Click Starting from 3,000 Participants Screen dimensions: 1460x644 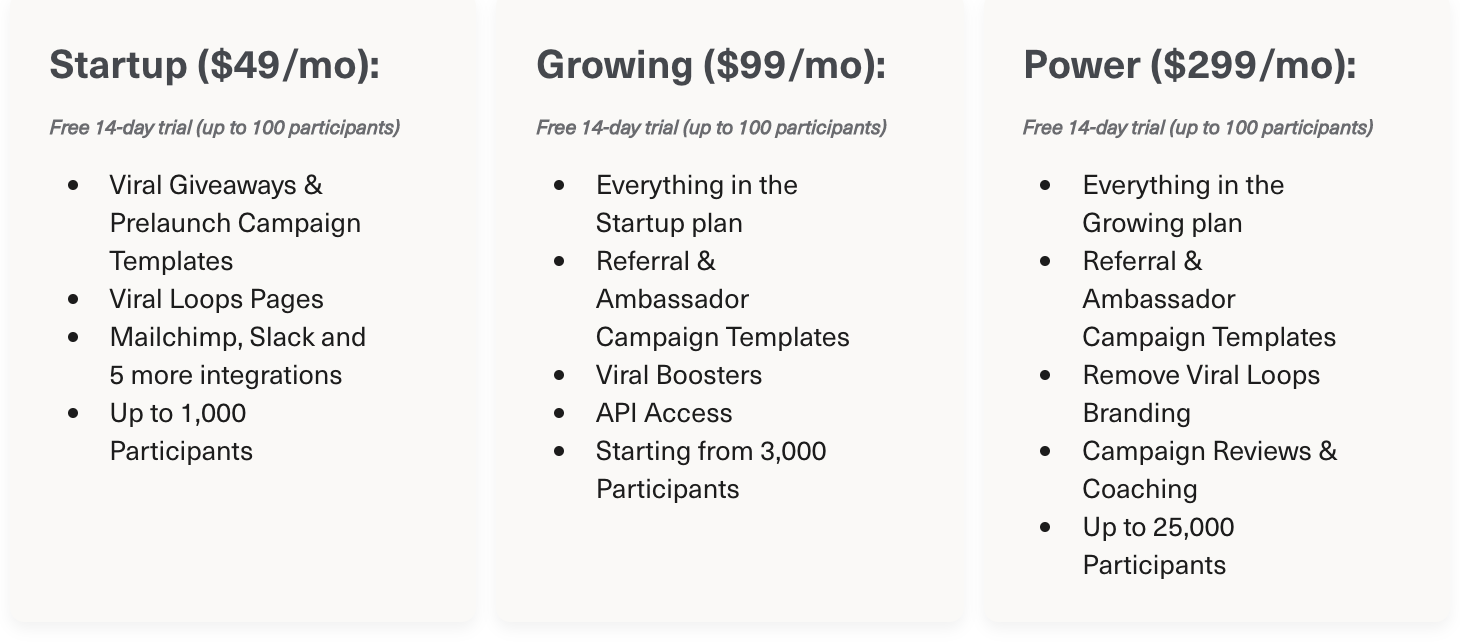710,470
